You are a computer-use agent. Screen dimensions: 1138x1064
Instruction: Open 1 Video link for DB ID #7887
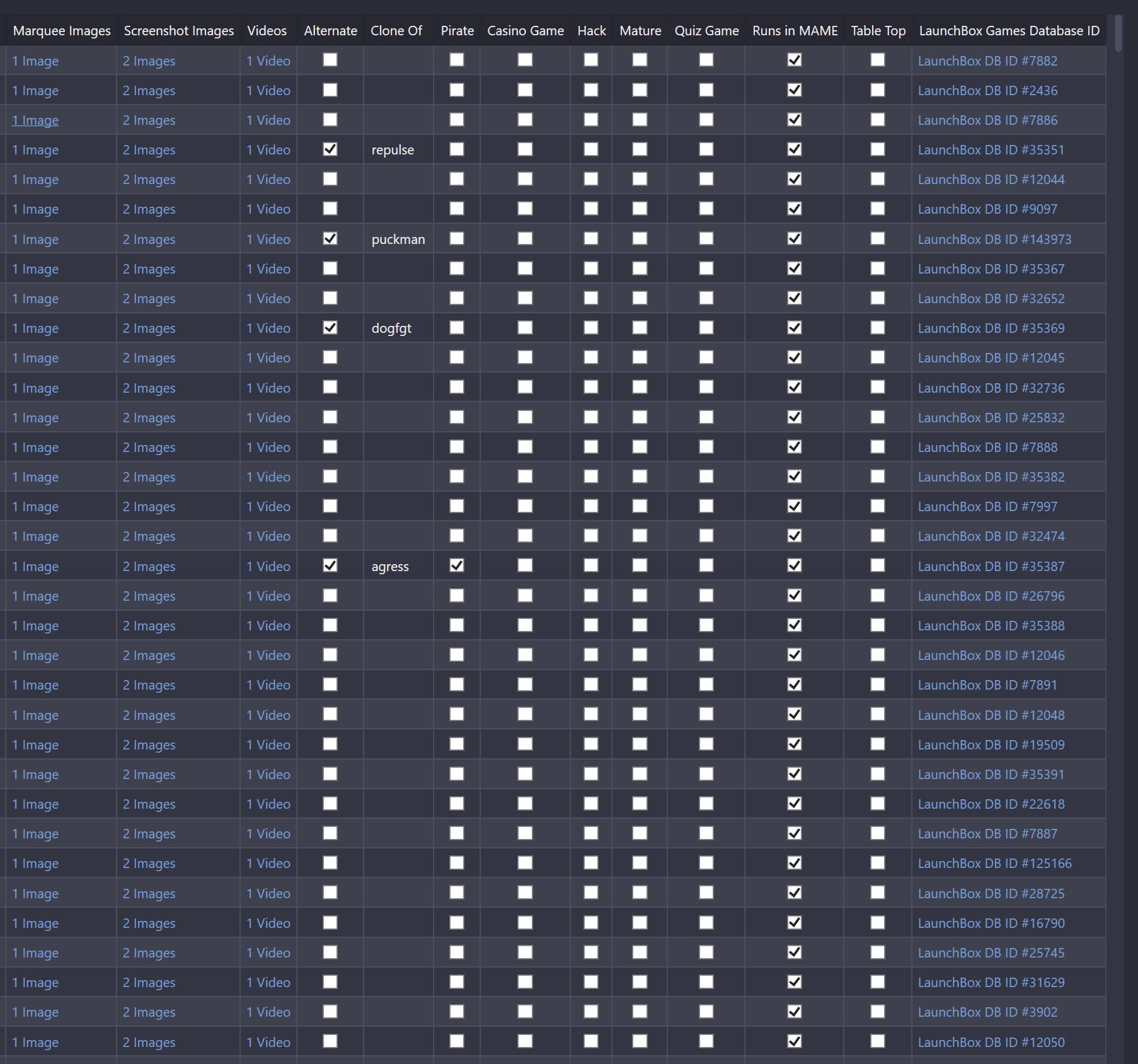pyautogui.click(x=268, y=834)
